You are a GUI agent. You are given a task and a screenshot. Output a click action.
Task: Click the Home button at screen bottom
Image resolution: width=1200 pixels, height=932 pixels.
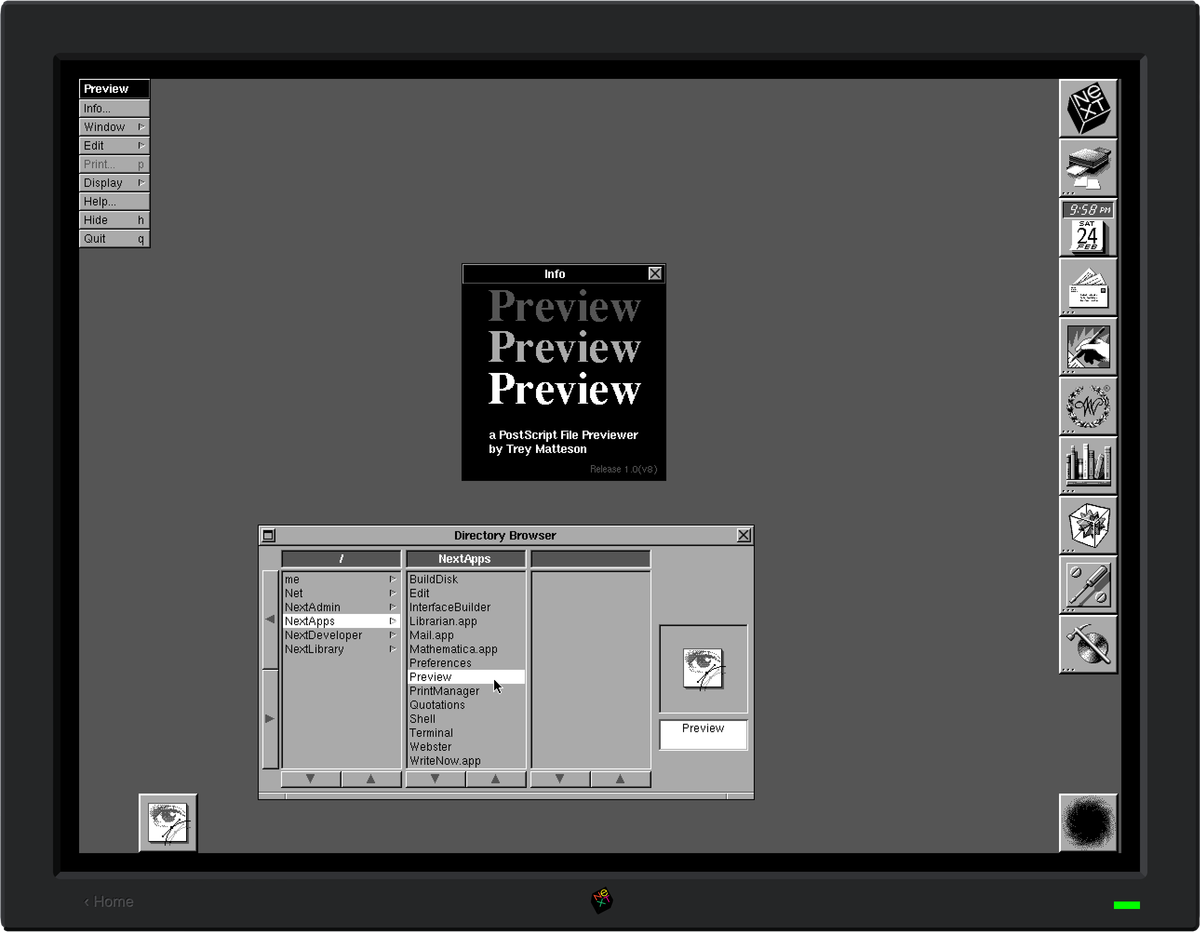click(106, 901)
